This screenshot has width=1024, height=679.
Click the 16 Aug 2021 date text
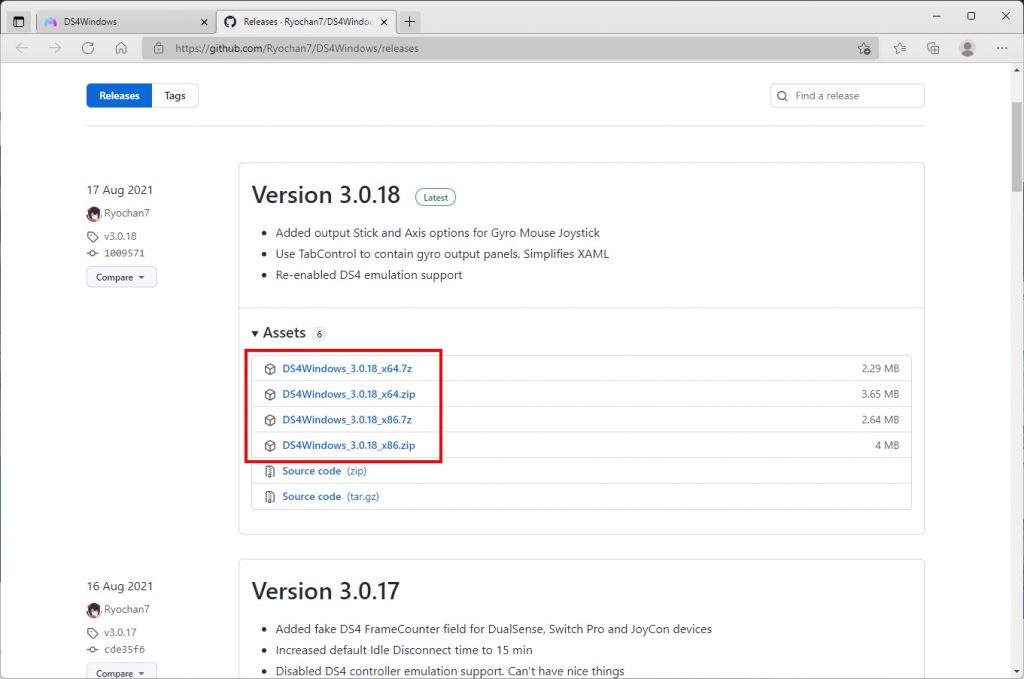[120, 586]
